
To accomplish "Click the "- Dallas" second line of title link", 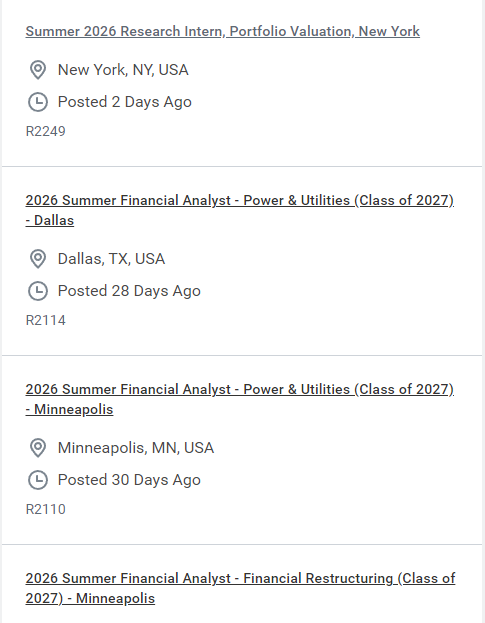I will (x=50, y=221).
